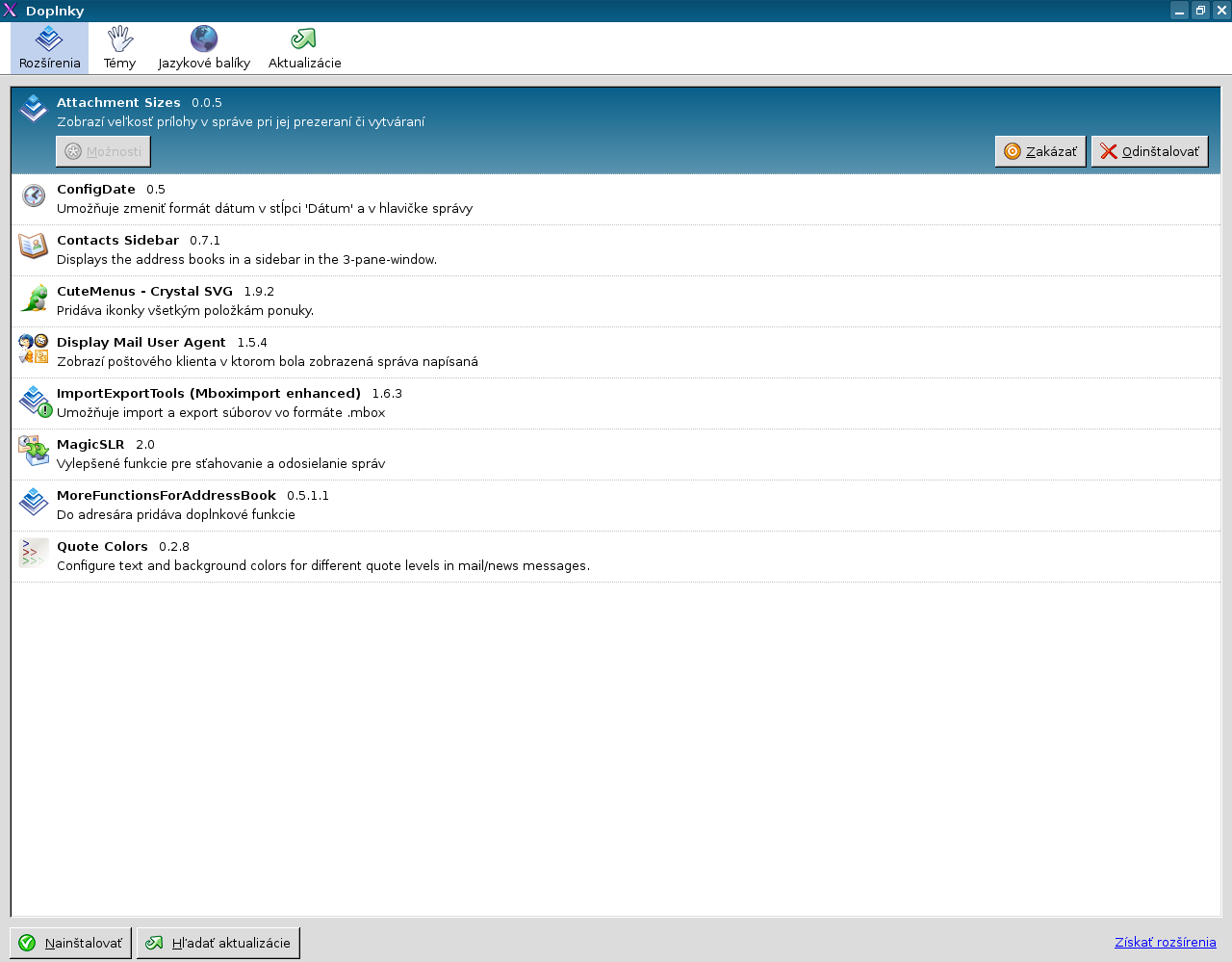Minimize the Doplnky window
Screen dimensions: 1232x962
1179,11
